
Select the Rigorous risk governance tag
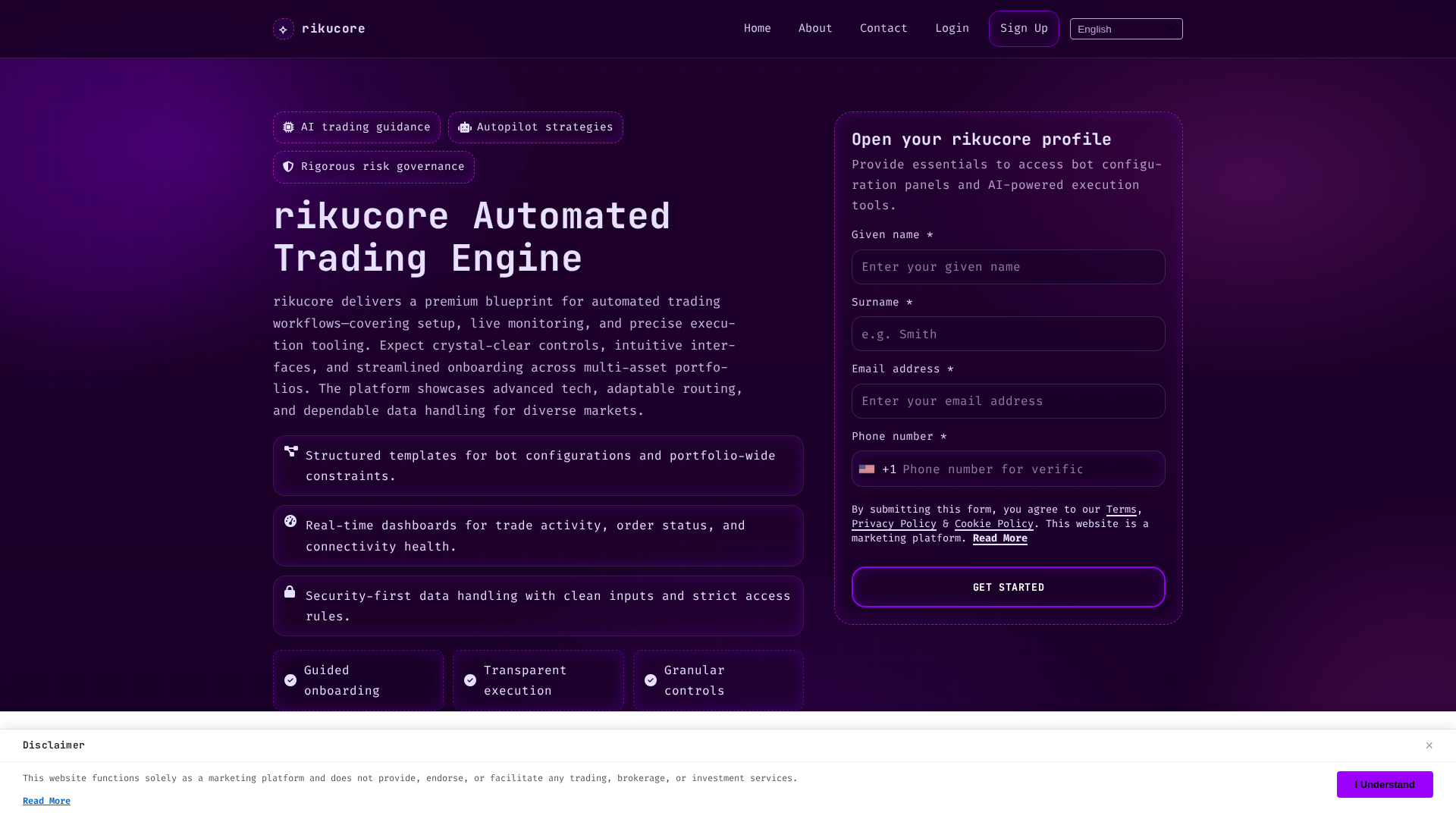pyautogui.click(x=374, y=167)
